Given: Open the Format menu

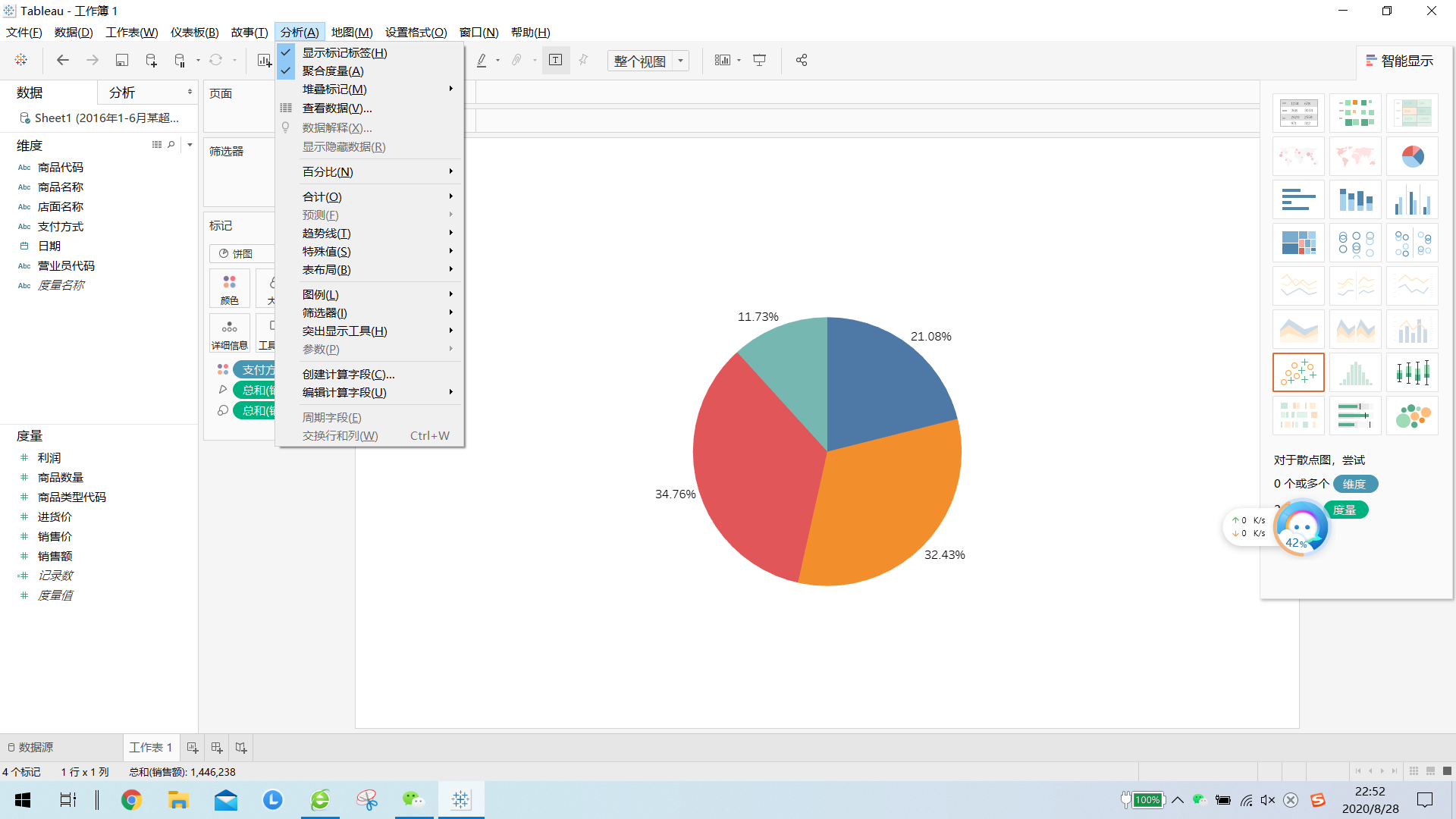Looking at the screenshot, I should point(416,32).
